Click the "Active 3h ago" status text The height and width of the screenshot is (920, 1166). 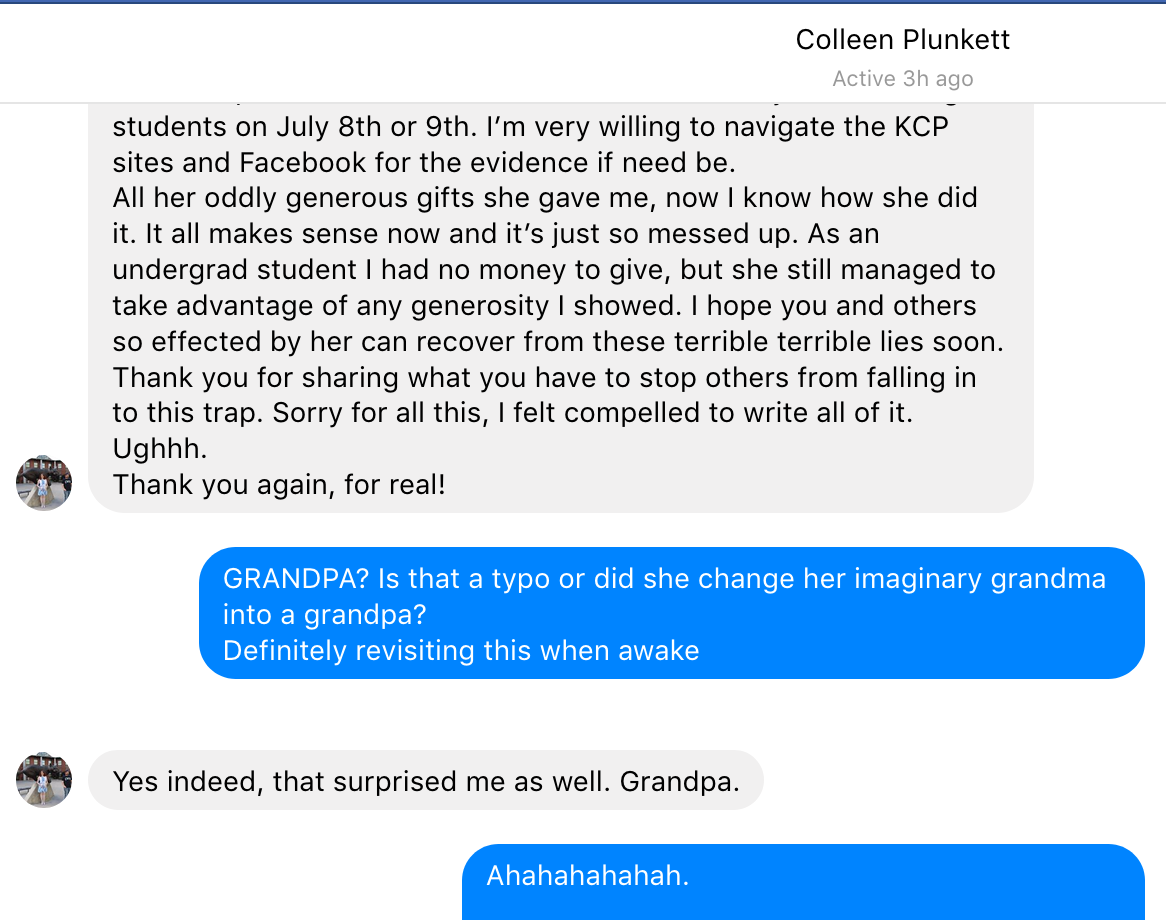(x=902, y=79)
